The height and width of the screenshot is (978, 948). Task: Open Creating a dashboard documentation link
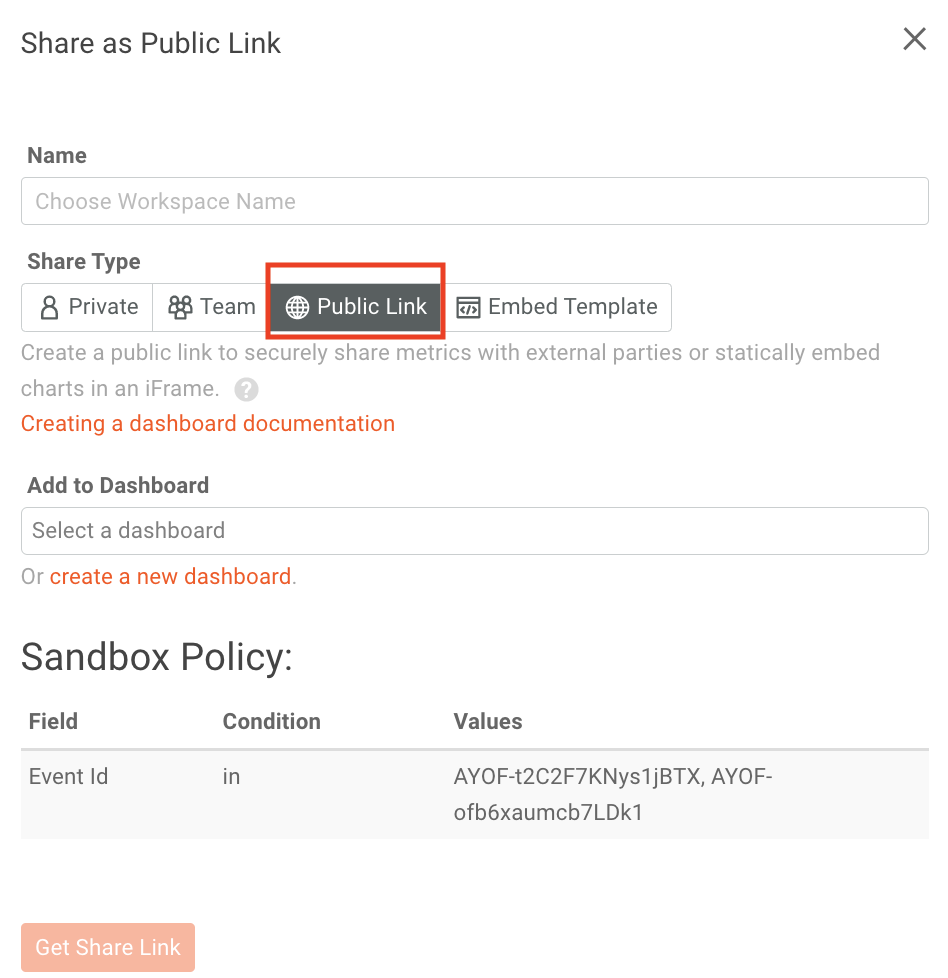click(x=208, y=424)
